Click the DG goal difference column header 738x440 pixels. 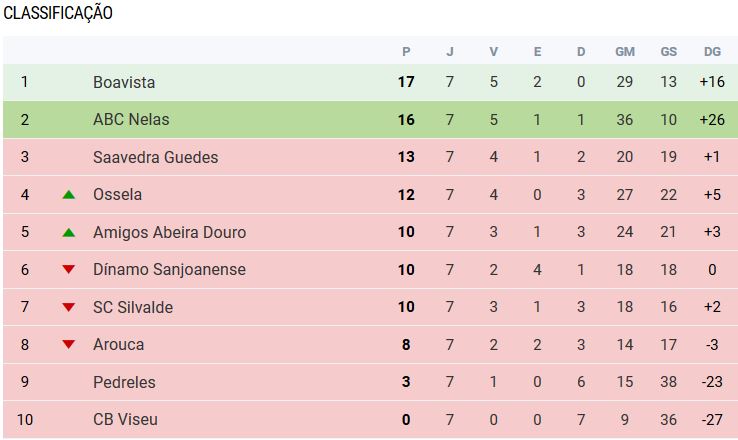click(x=712, y=51)
